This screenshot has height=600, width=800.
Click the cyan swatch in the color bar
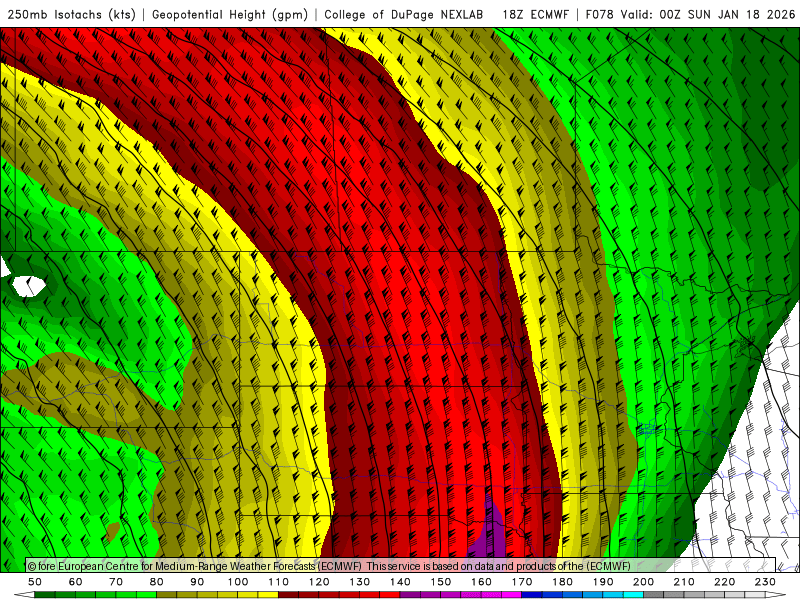(x=633, y=595)
